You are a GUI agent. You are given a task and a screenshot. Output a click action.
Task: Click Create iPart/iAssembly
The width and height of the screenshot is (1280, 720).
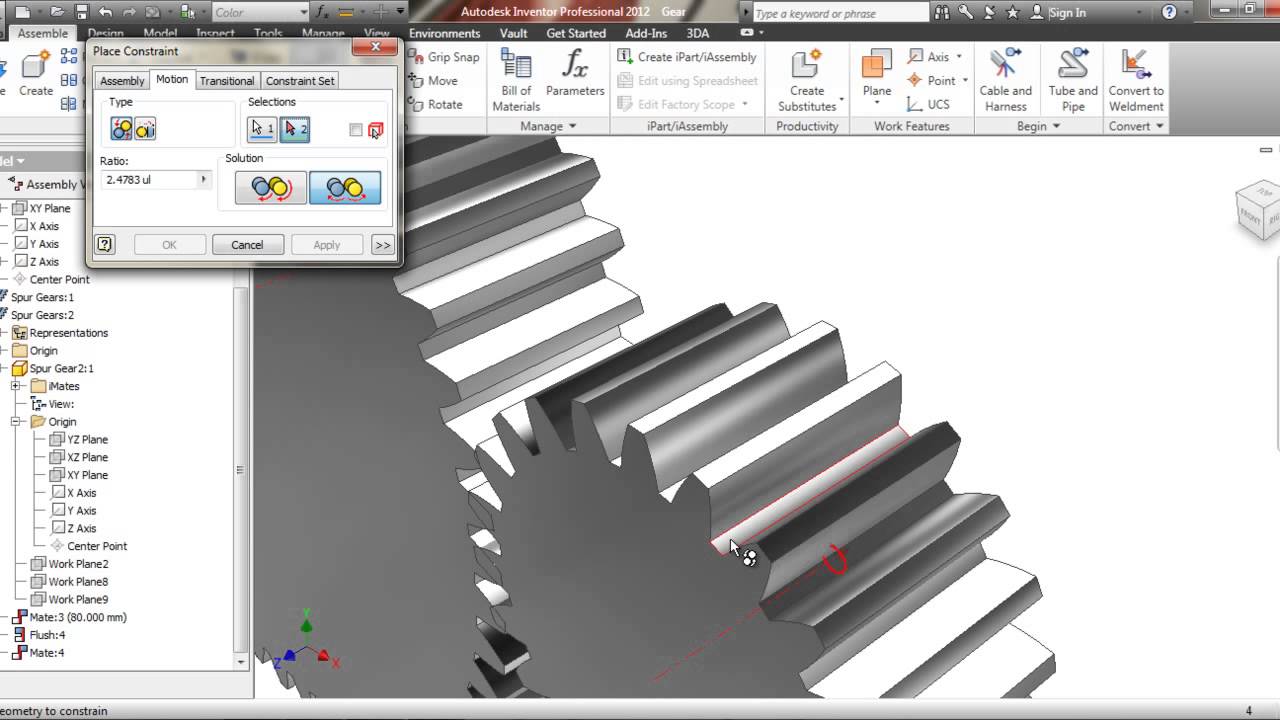[x=687, y=57]
